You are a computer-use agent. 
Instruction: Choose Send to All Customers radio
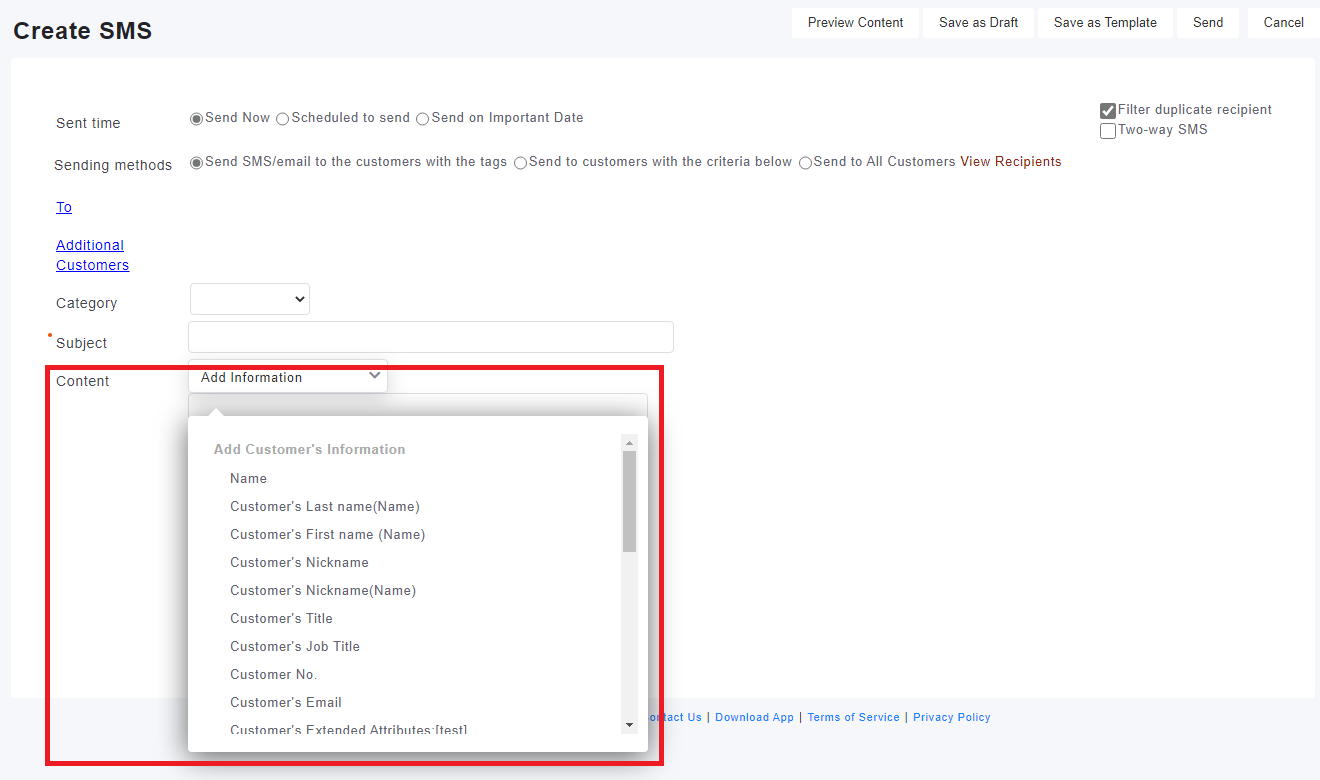pos(806,163)
